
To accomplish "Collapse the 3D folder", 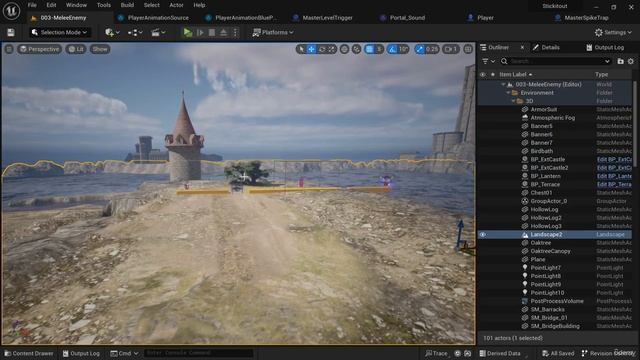I will (x=513, y=101).
